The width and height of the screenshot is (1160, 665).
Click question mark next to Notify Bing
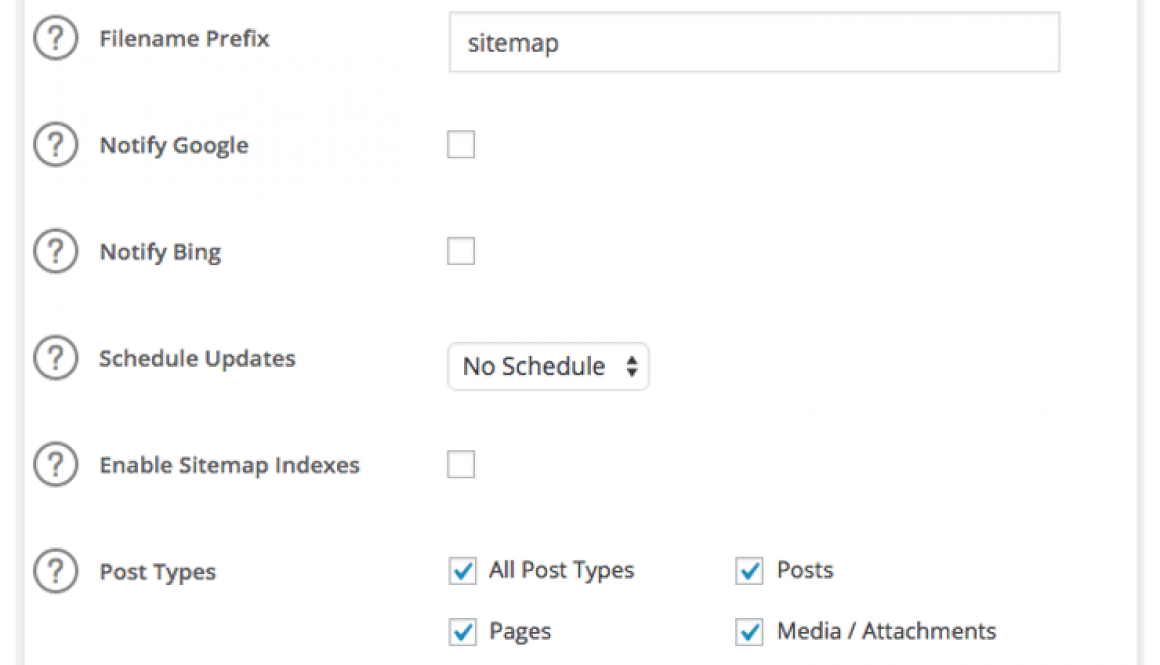tap(56, 252)
